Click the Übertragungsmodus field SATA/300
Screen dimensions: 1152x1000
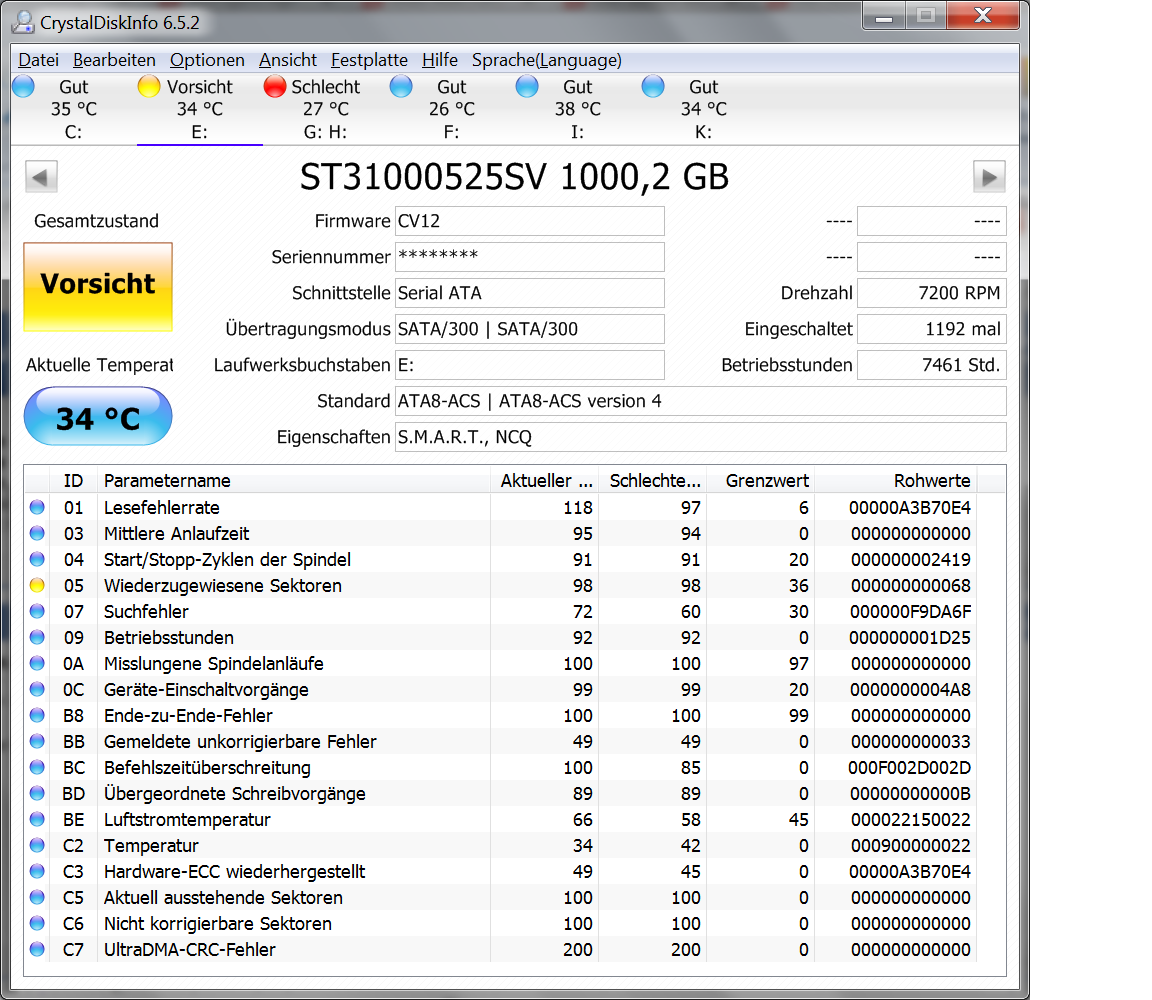[x=530, y=329]
